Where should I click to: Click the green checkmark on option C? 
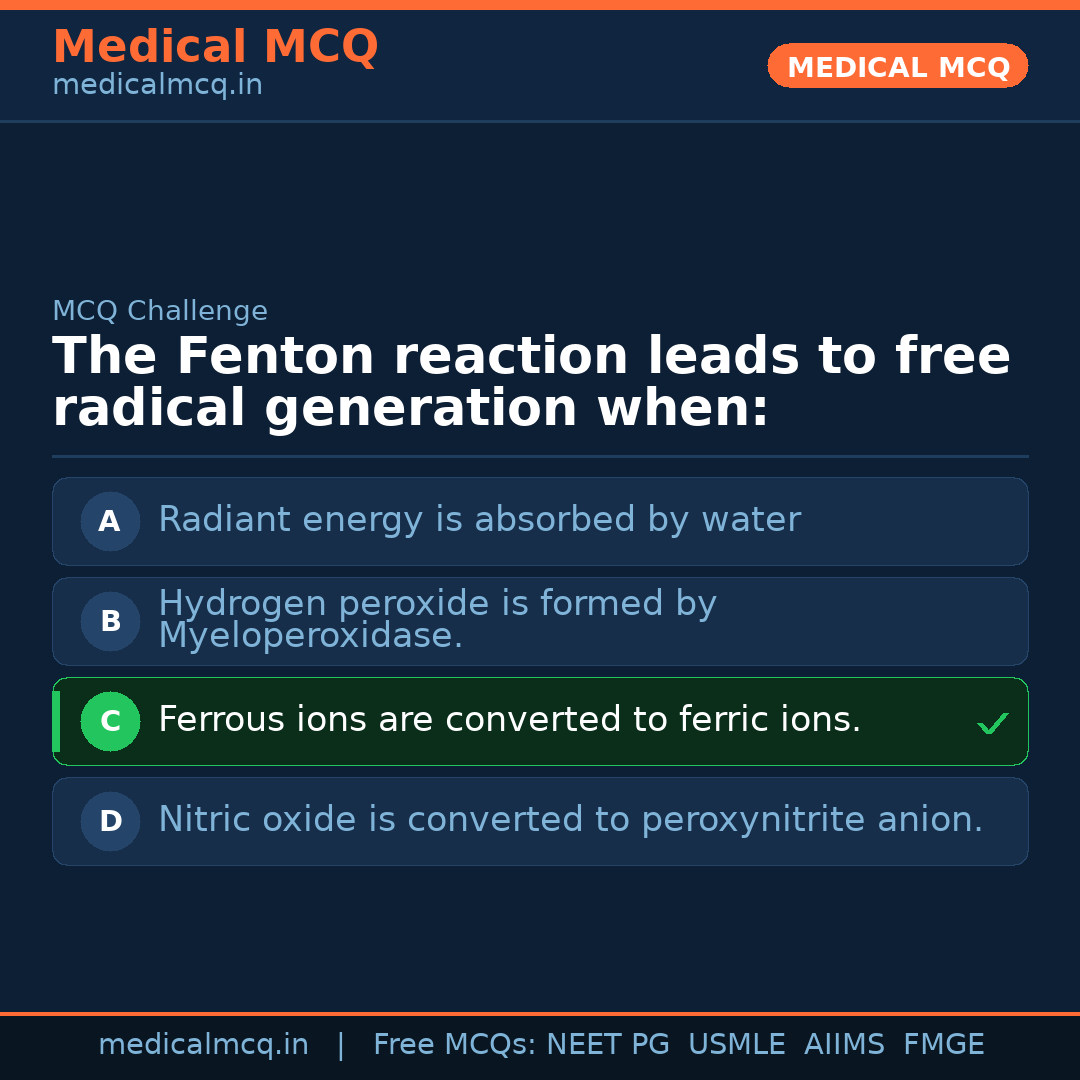click(992, 723)
